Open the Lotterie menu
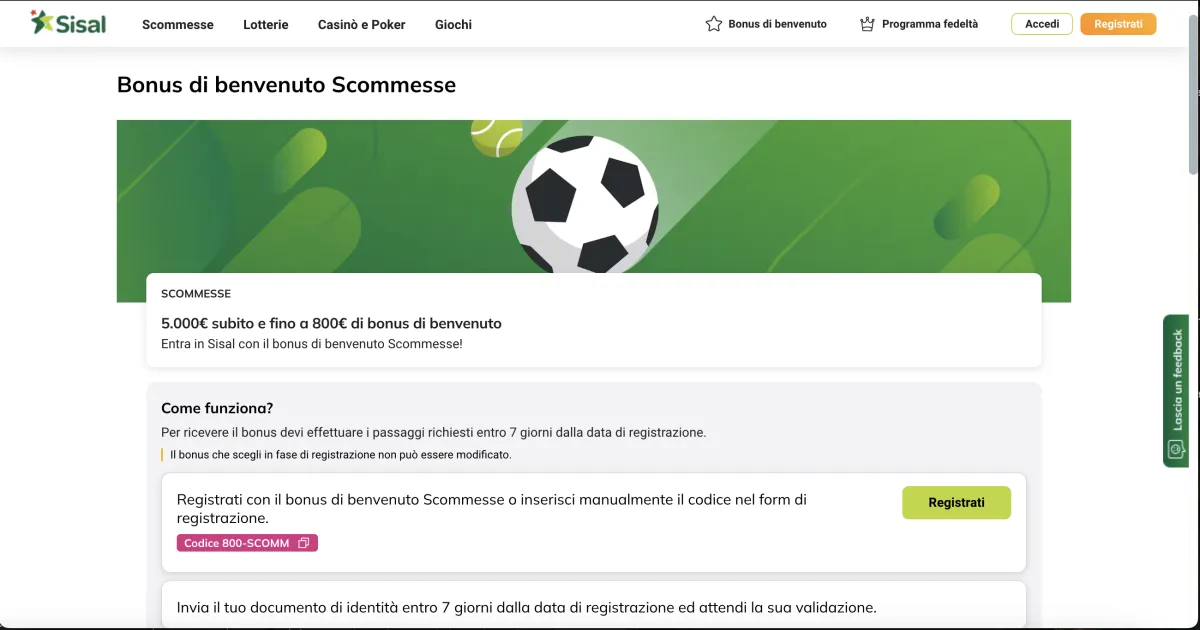Image resolution: width=1200 pixels, height=630 pixels. click(266, 24)
